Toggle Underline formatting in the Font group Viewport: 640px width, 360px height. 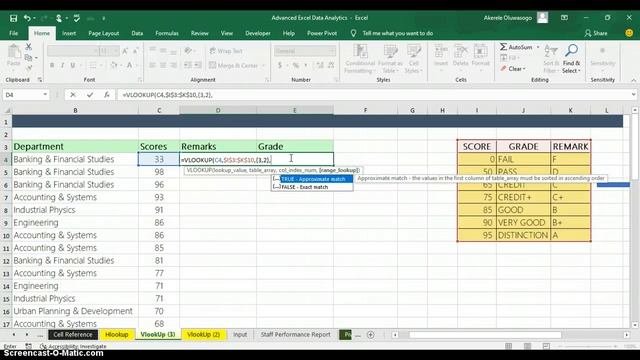[x=73, y=65]
